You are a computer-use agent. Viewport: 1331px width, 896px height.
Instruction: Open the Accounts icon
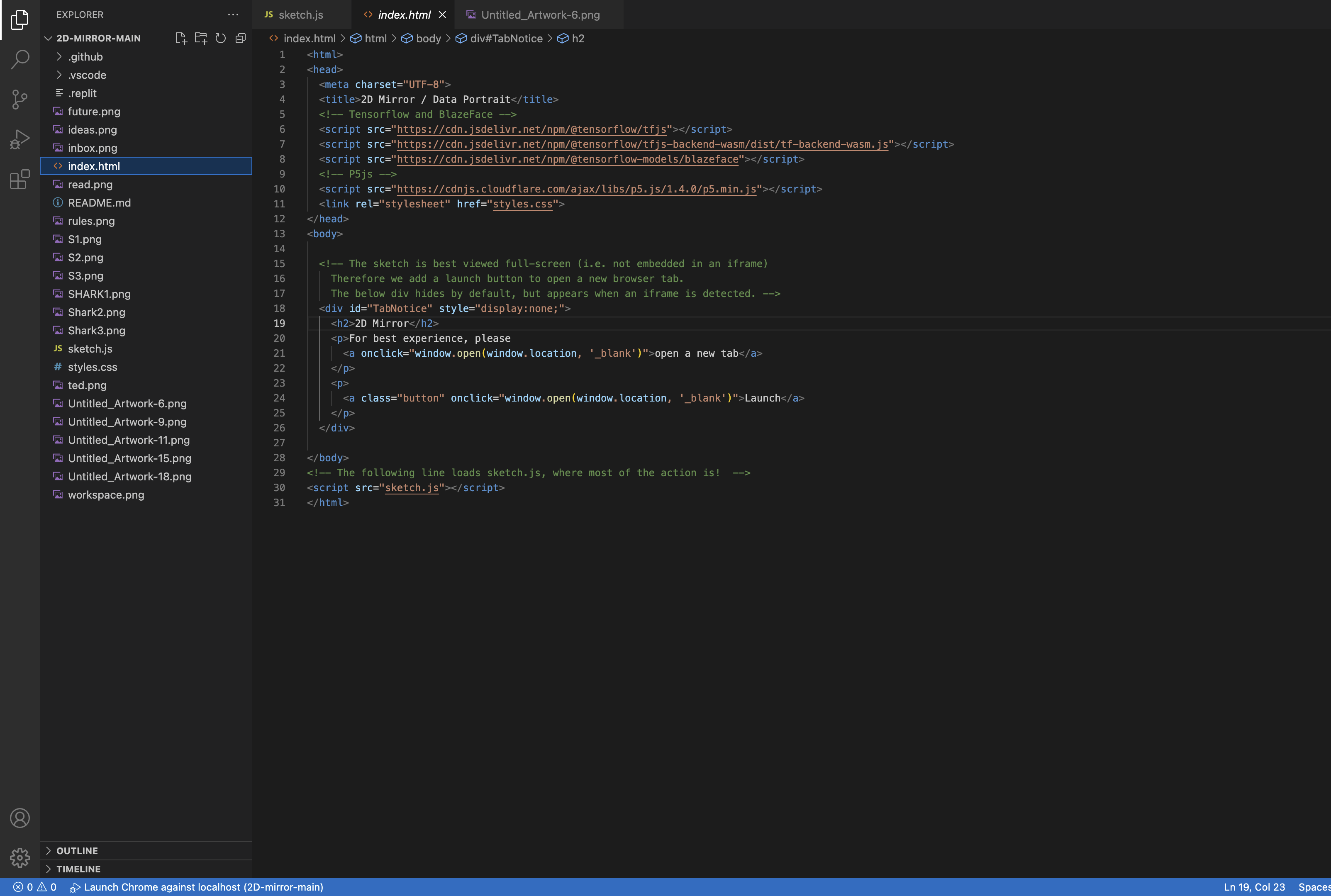[20, 818]
